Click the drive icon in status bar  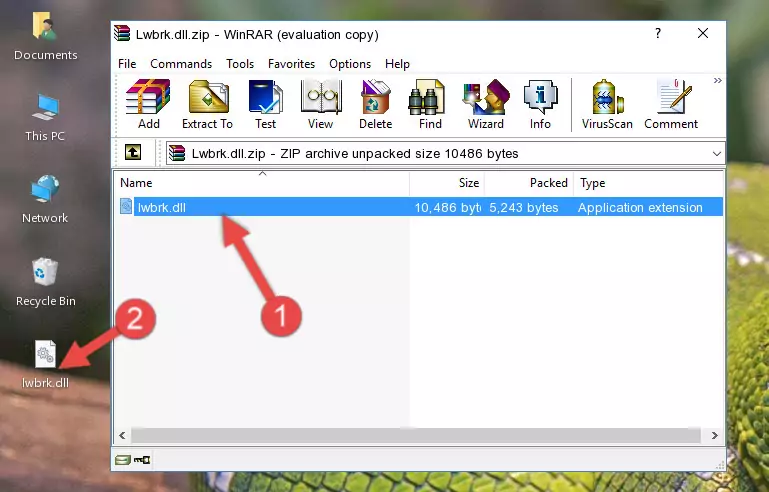(123, 460)
